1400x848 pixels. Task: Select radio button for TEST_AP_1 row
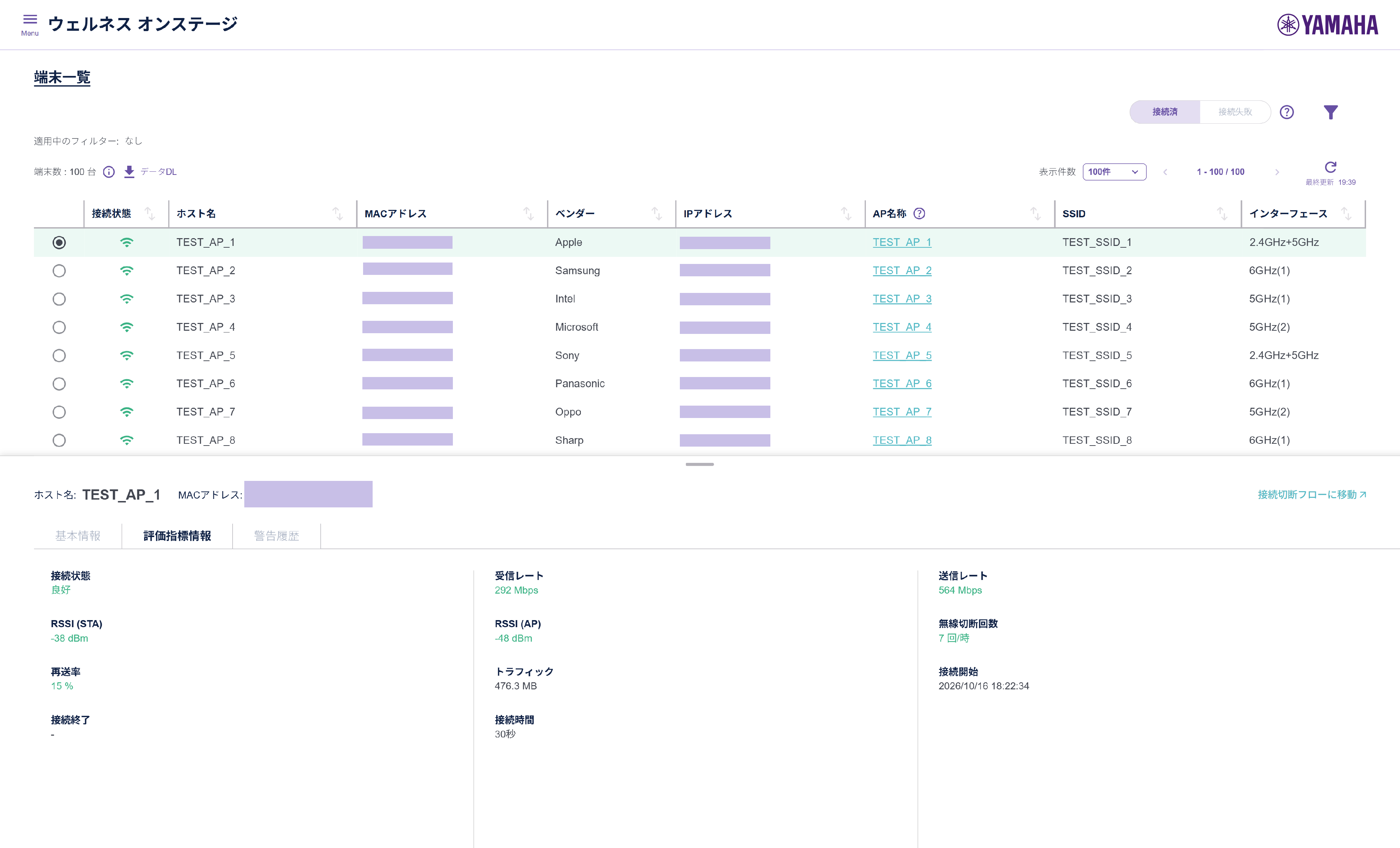pos(59,242)
